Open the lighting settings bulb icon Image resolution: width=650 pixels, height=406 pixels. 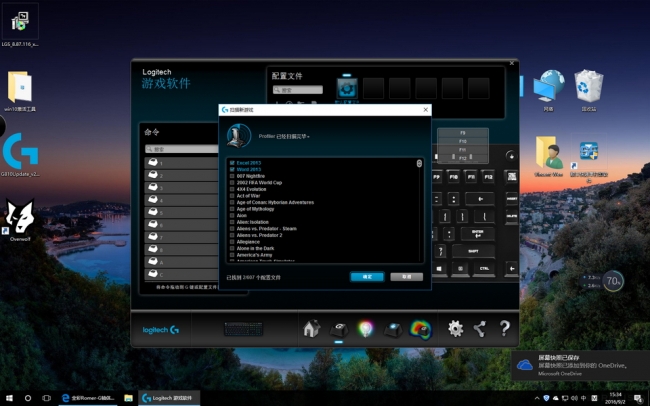tap(365, 328)
